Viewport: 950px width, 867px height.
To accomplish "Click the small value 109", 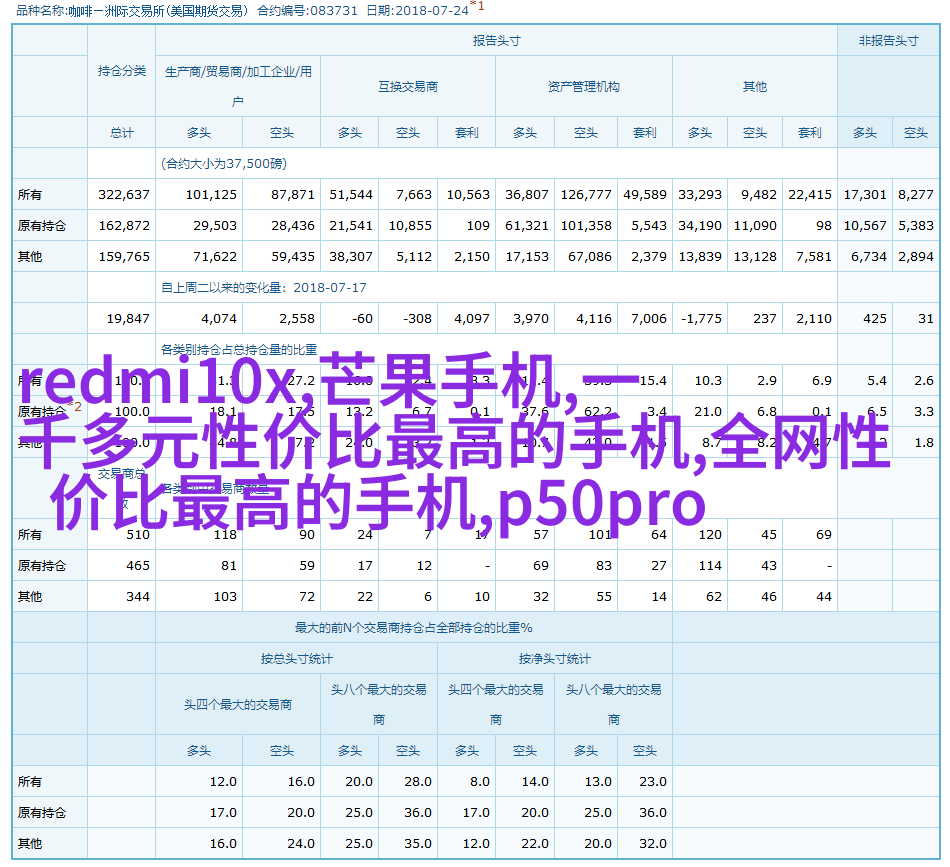I will 478,225.
